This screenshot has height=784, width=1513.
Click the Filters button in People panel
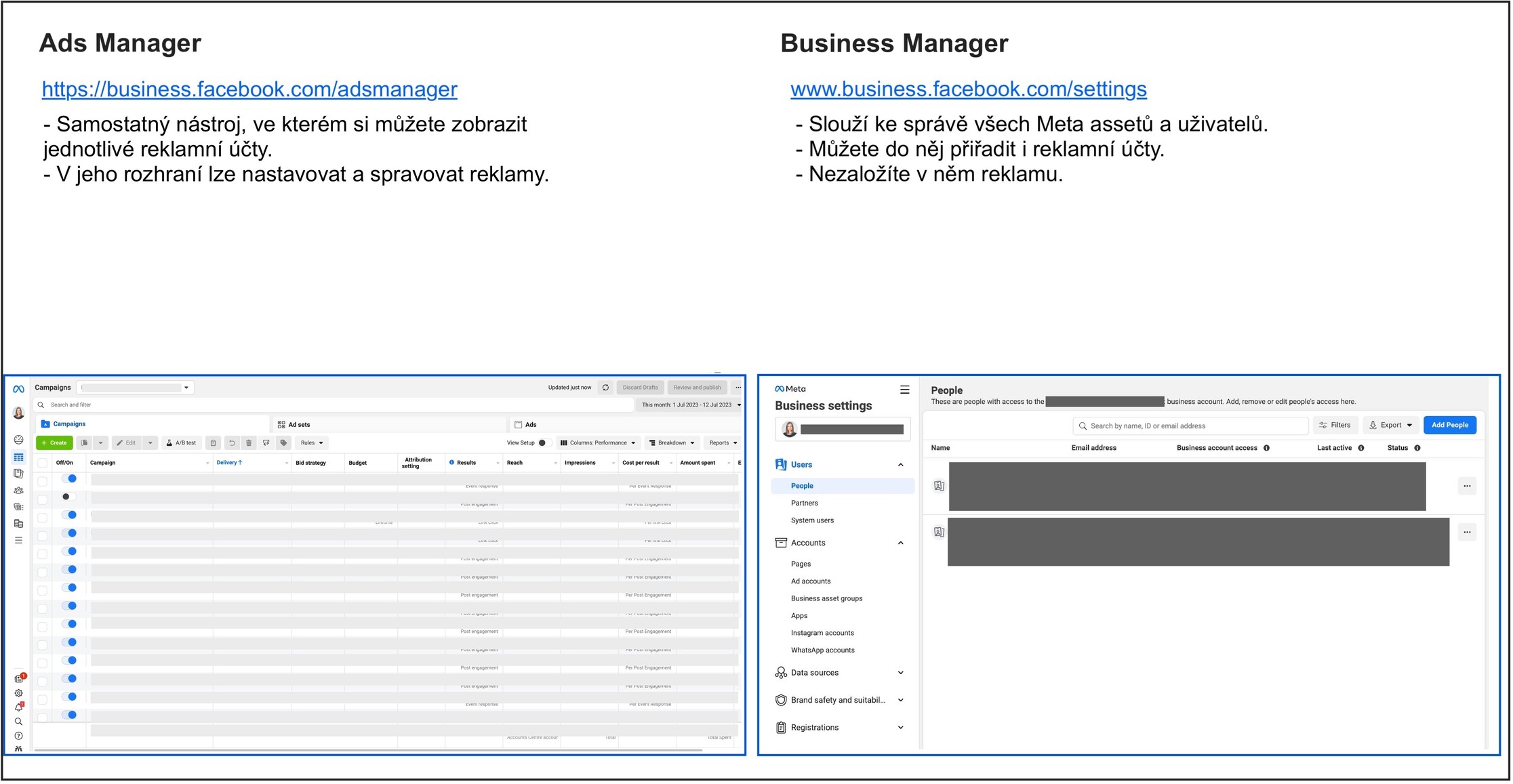click(x=1335, y=426)
